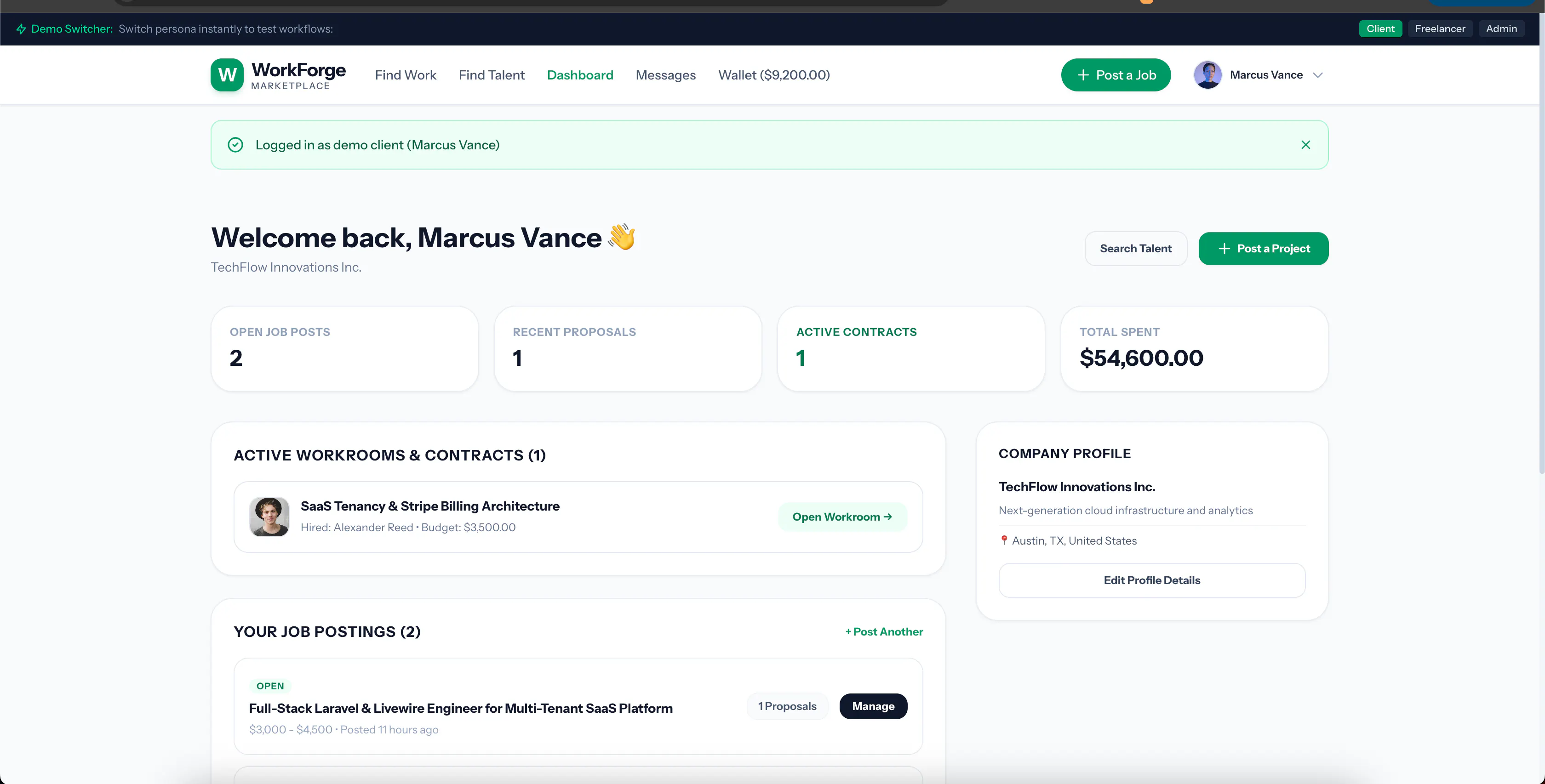Click the OPEN status badge
This screenshot has height=784, width=1545.
pyautogui.click(x=270, y=686)
